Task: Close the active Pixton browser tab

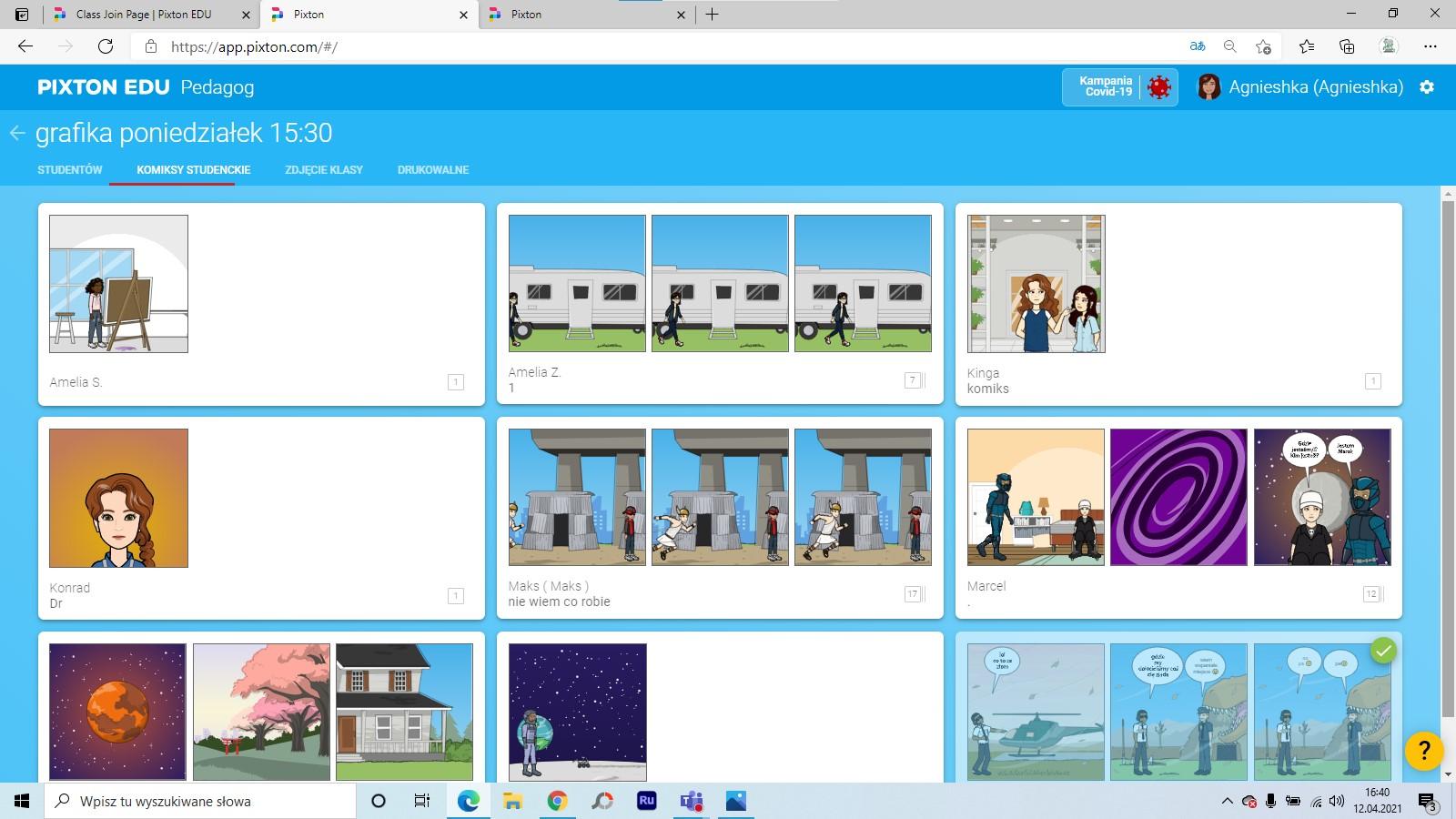Action: [464, 15]
